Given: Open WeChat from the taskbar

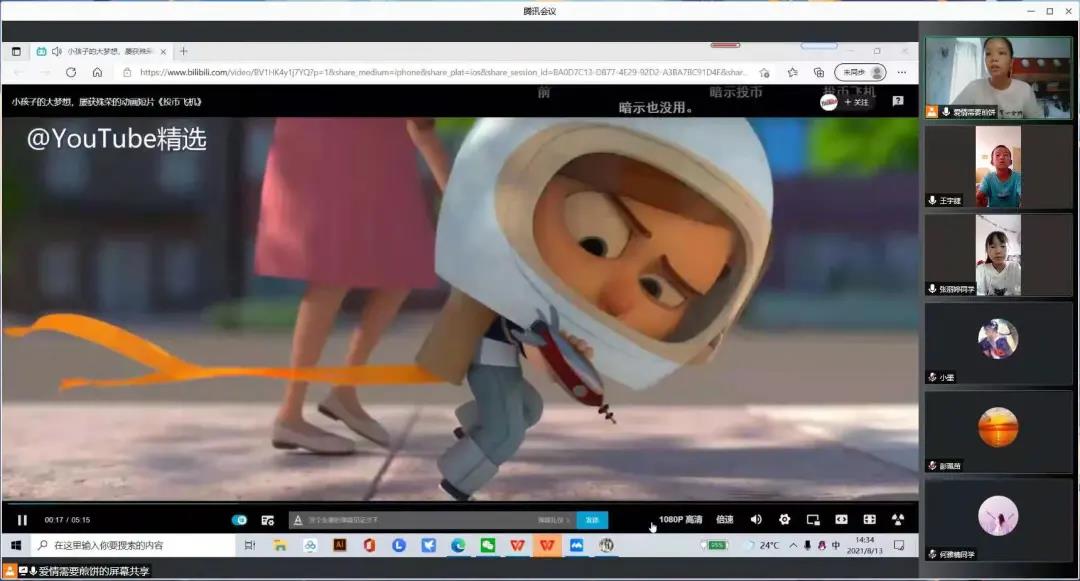Looking at the screenshot, I should coord(488,545).
